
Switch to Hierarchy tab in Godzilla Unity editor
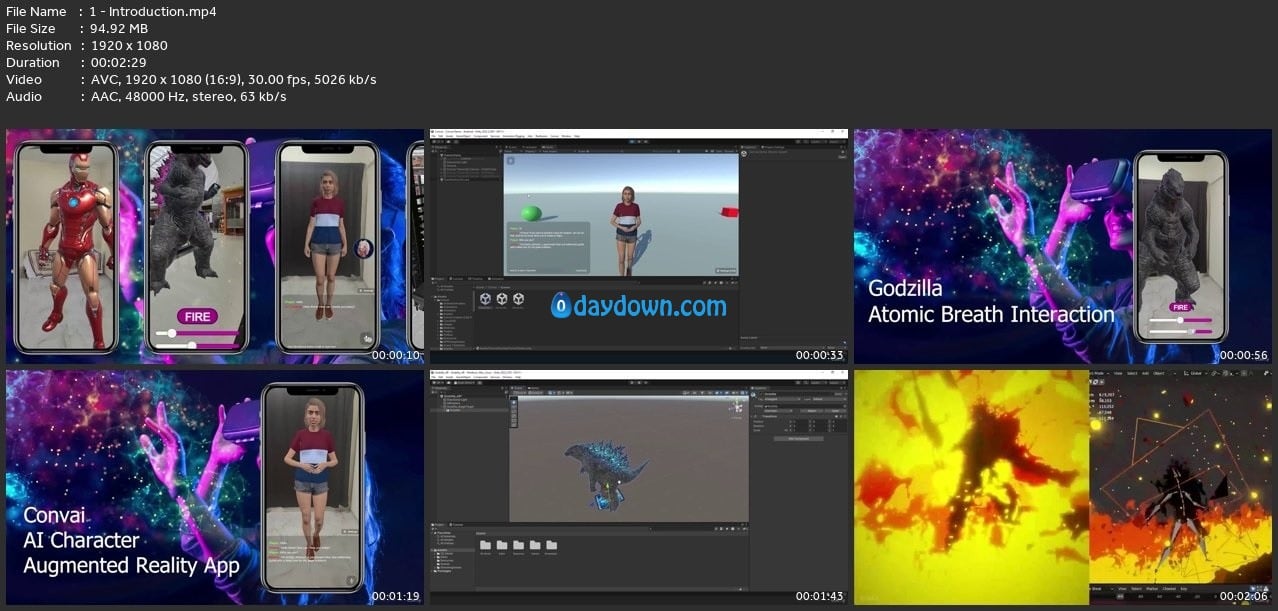tap(442, 387)
